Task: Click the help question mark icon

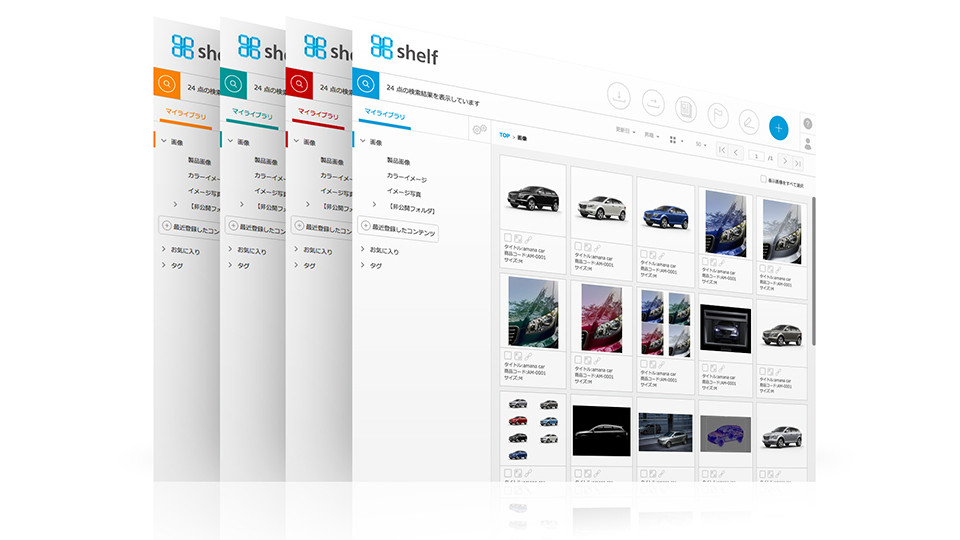Action: click(x=807, y=124)
